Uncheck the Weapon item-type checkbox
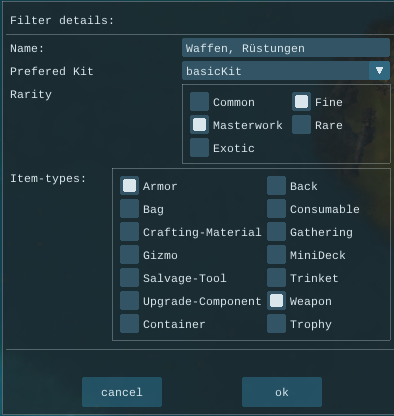 (276, 301)
